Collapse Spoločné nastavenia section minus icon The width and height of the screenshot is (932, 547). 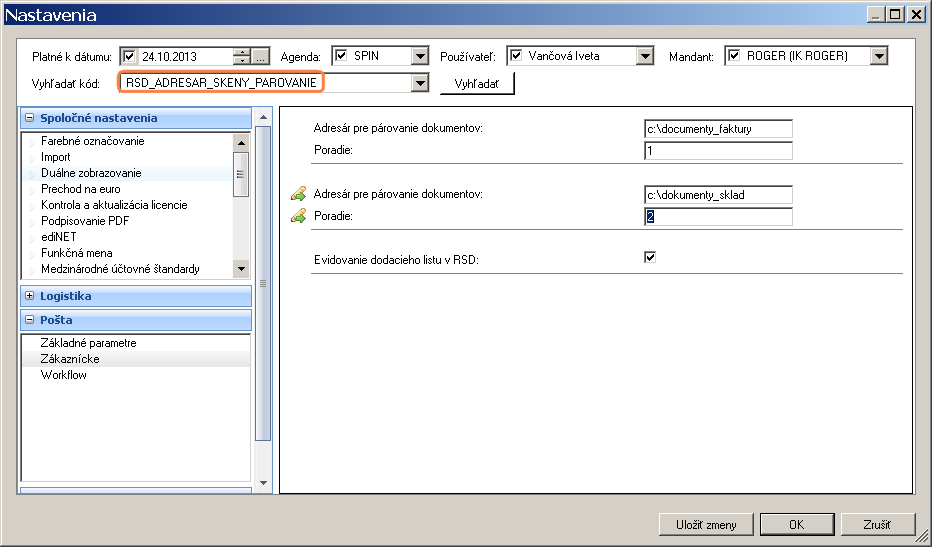coord(30,118)
